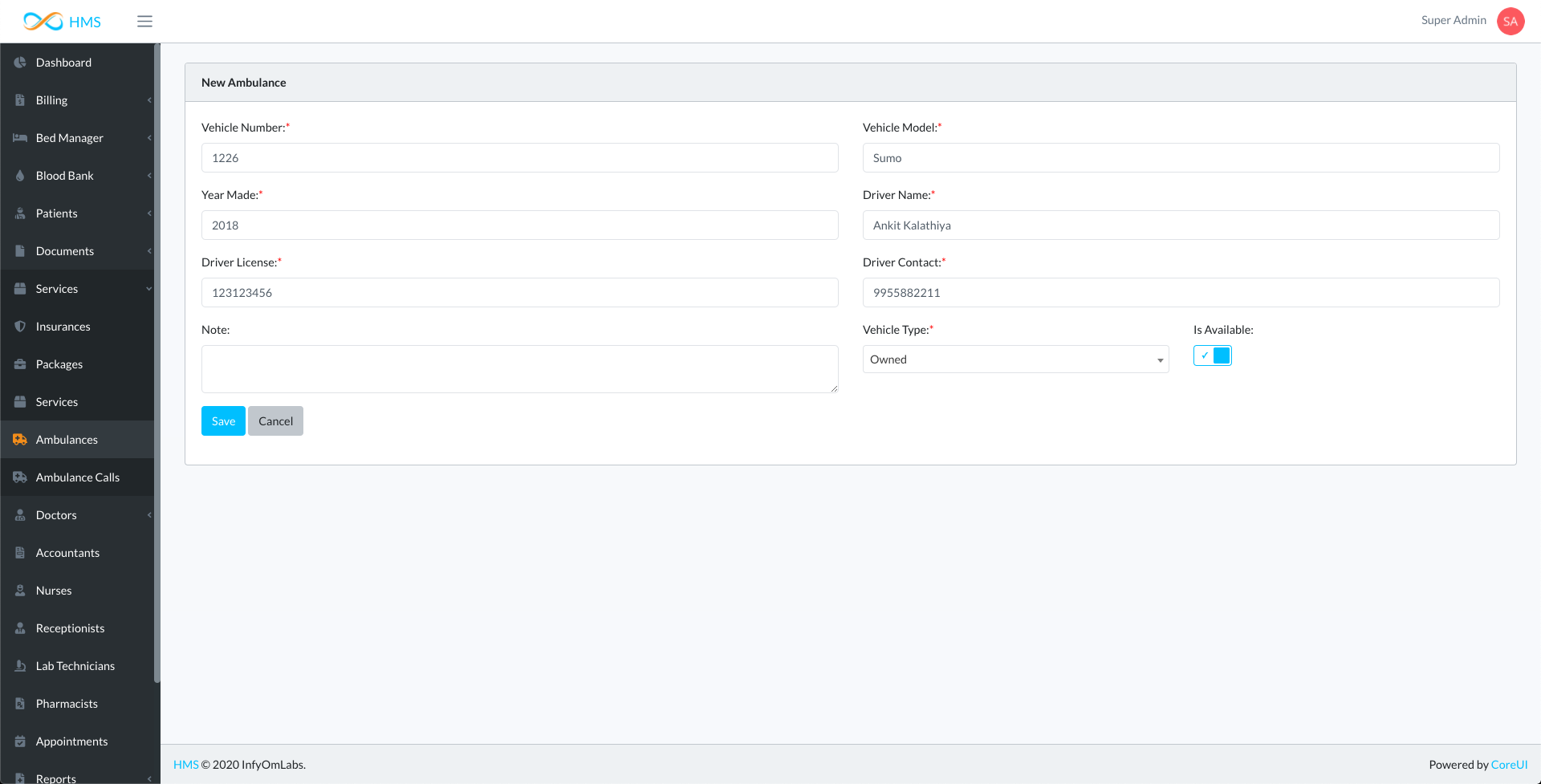Click the Blood Bank droplet icon

pyautogui.click(x=20, y=176)
